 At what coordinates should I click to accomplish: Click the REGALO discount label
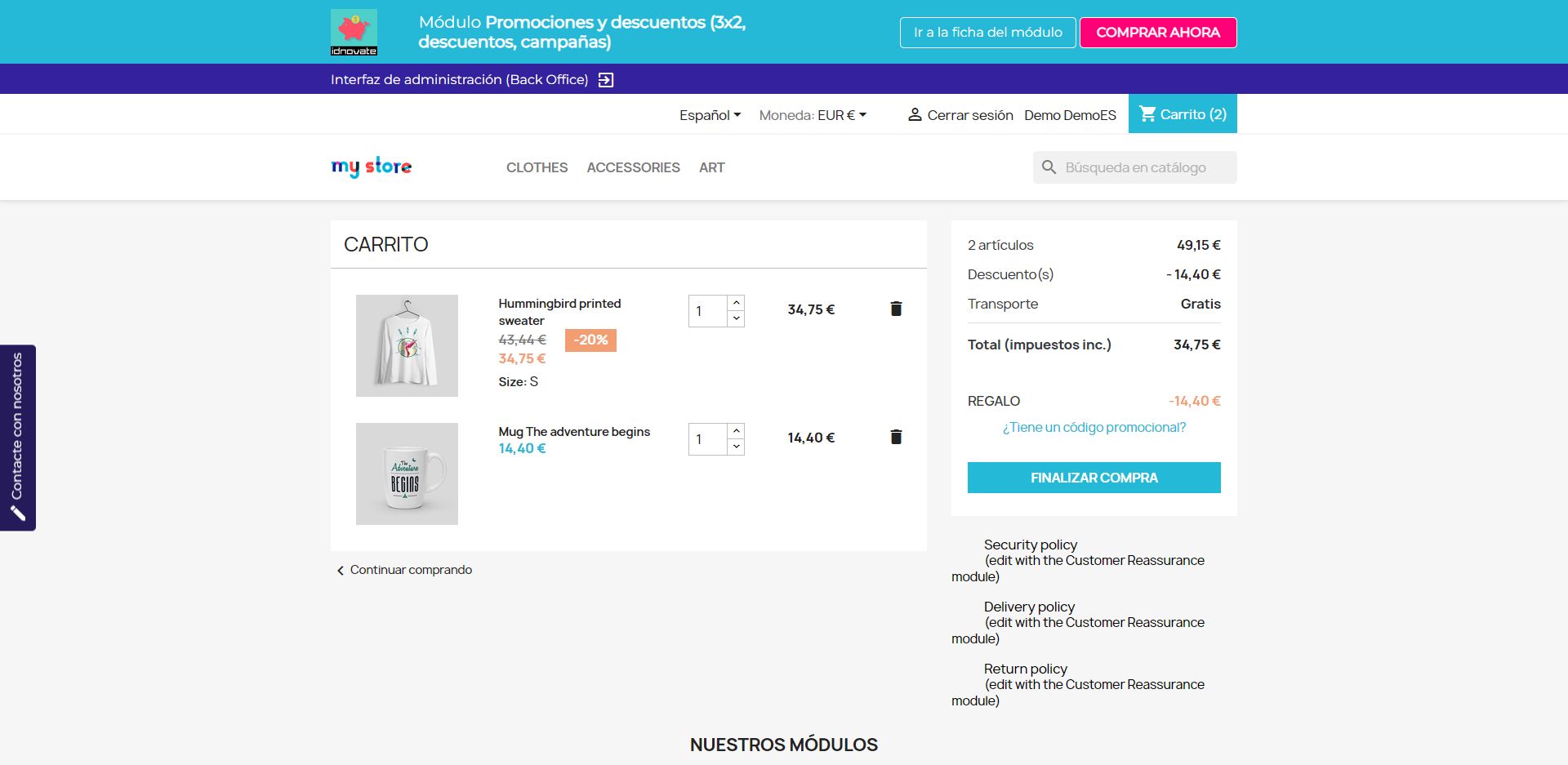(994, 401)
